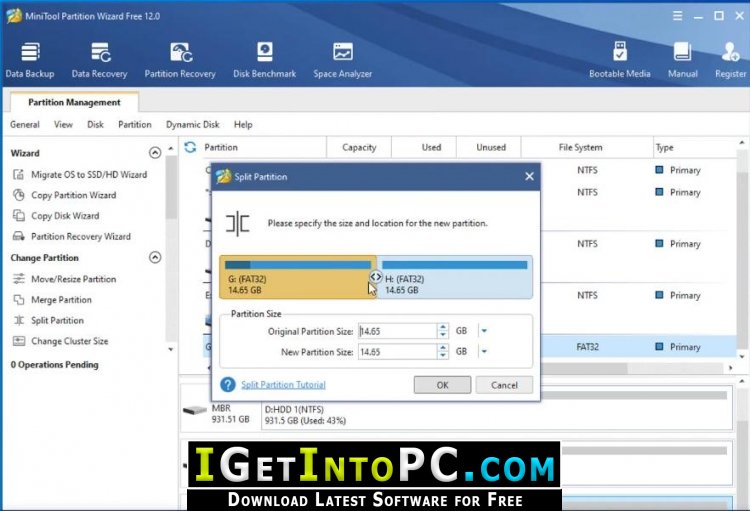
Task: Sort by Capacity column header
Action: 359,147
